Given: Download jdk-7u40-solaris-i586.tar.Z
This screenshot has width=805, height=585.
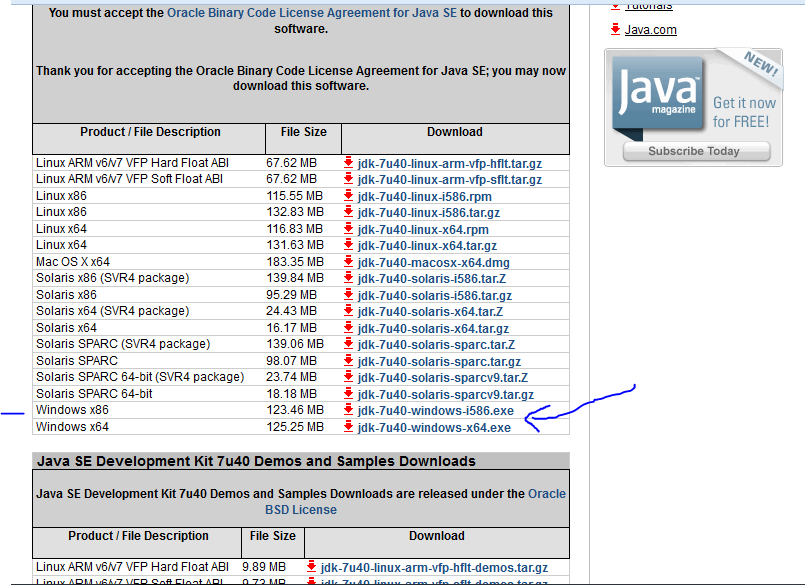Looking at the screenshot, I should (432, 279).
